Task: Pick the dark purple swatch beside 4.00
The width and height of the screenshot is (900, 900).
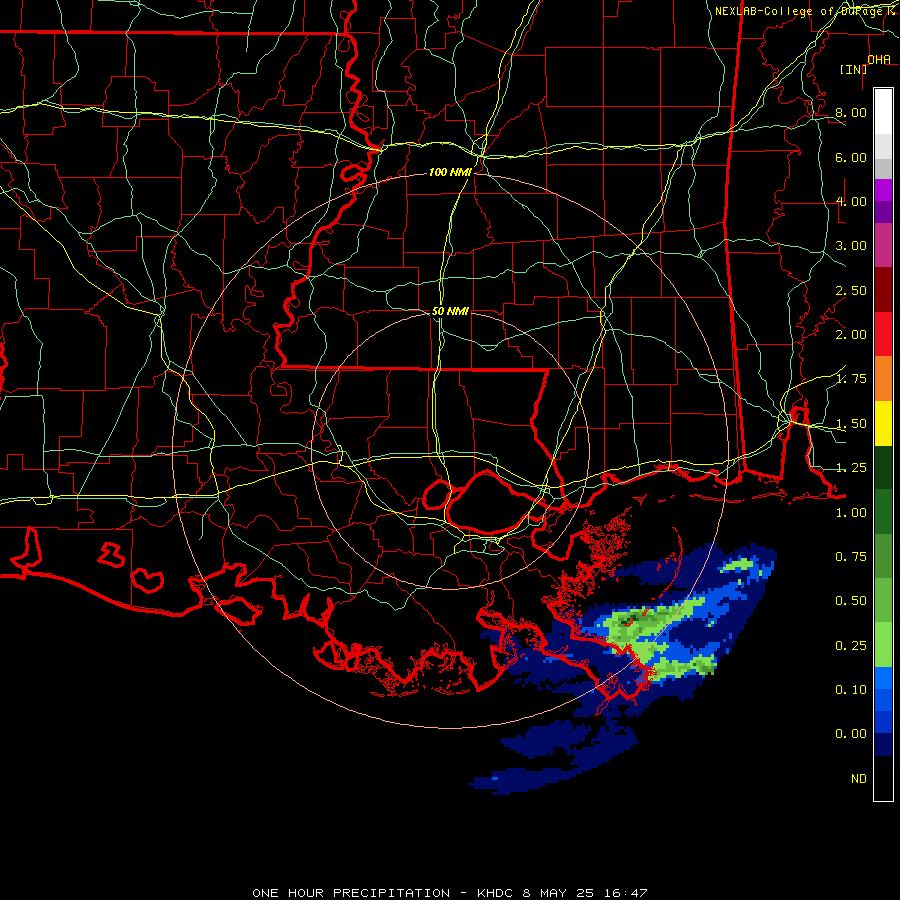Action: click(883, 212)
